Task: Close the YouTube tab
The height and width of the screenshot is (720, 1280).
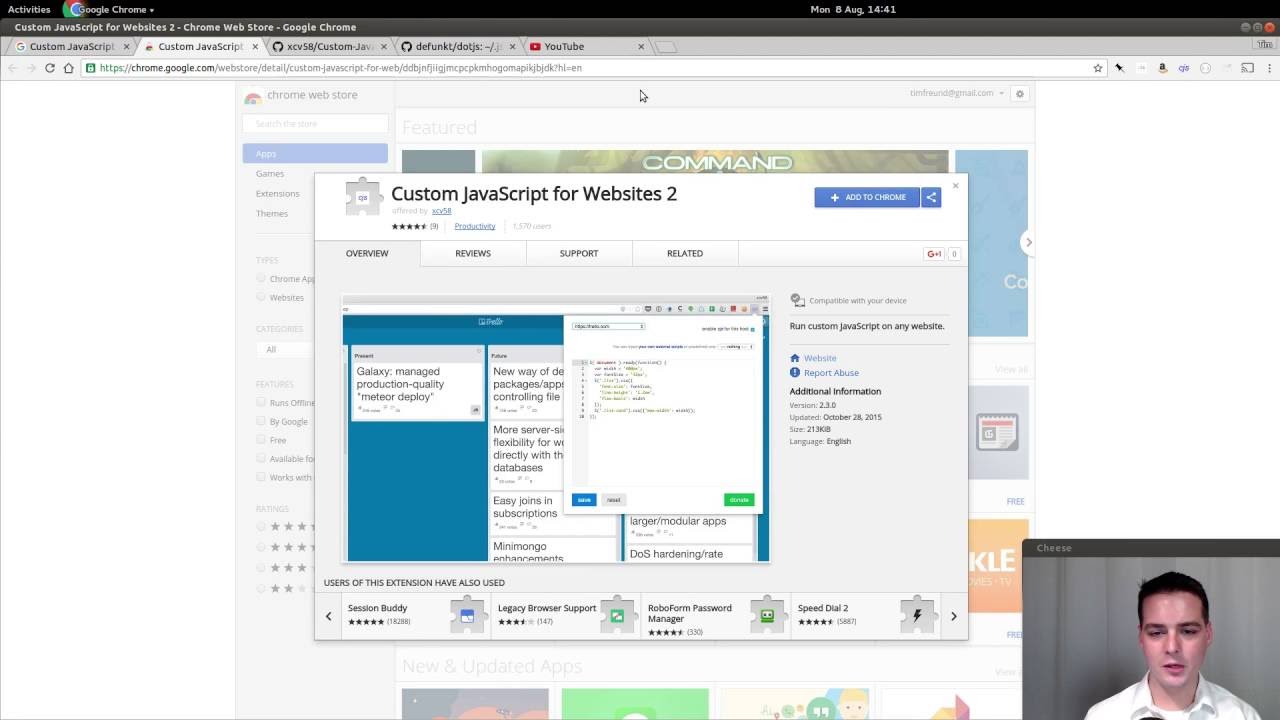Action: 641,46
